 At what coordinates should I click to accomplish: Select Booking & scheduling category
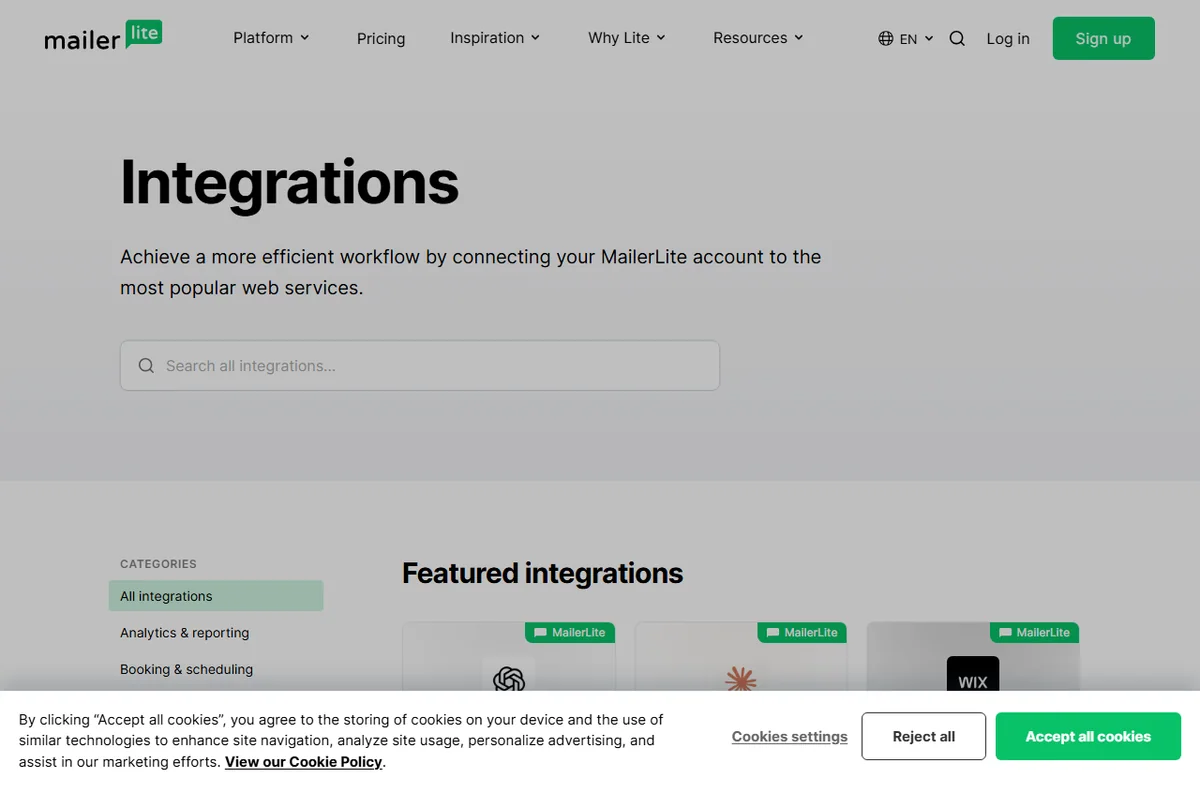(x=186, y=669)
